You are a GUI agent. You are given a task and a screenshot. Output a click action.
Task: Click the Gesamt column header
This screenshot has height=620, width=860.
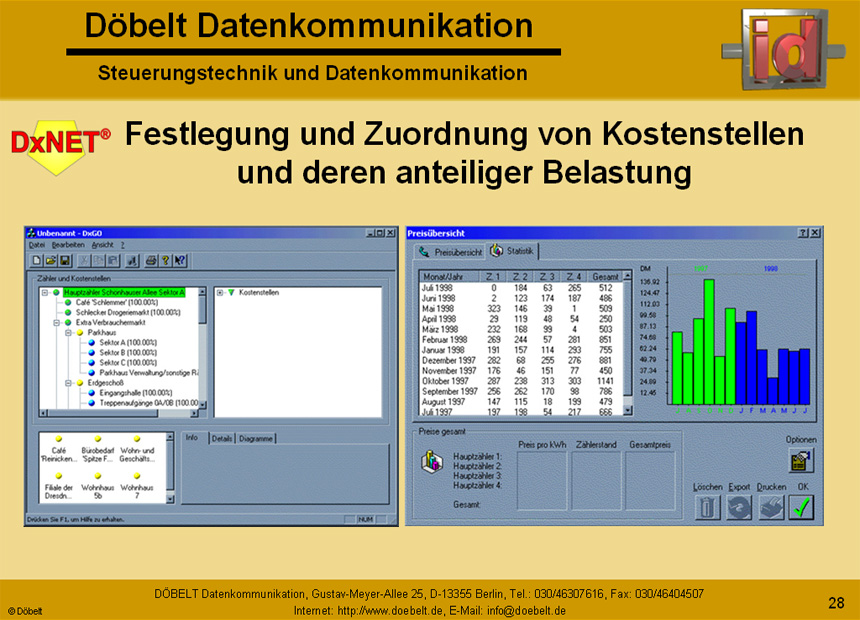pos(605,277)
